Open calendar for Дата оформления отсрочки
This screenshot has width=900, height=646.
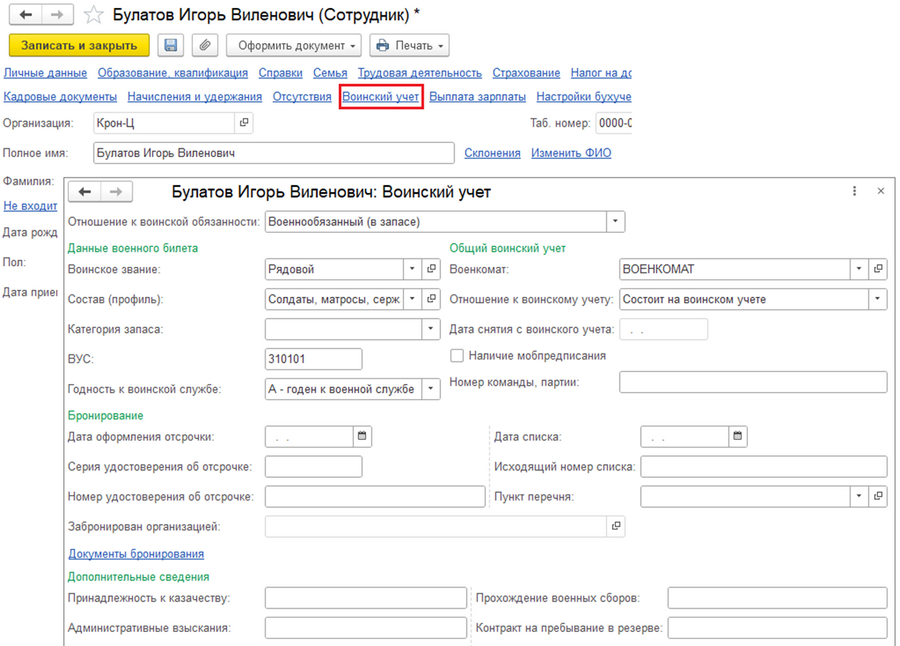click(x=362, y=436)
